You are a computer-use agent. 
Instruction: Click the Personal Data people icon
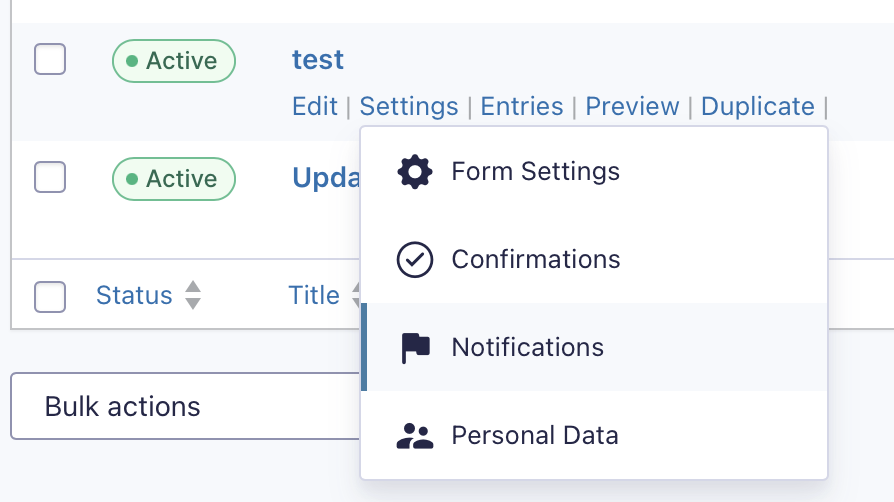coord(415,436)
